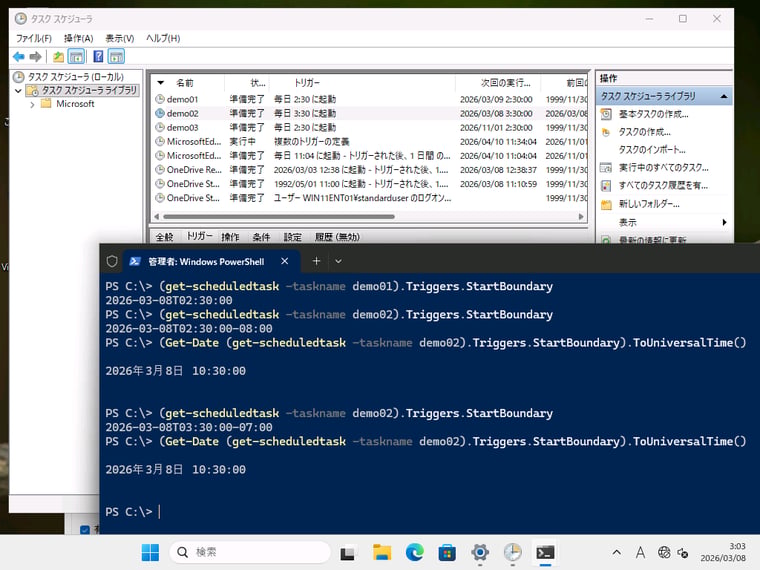This screenshot has width=760, height=570.
Task: Click the Up one level folder toolbar icon
Action: (58, 57)
